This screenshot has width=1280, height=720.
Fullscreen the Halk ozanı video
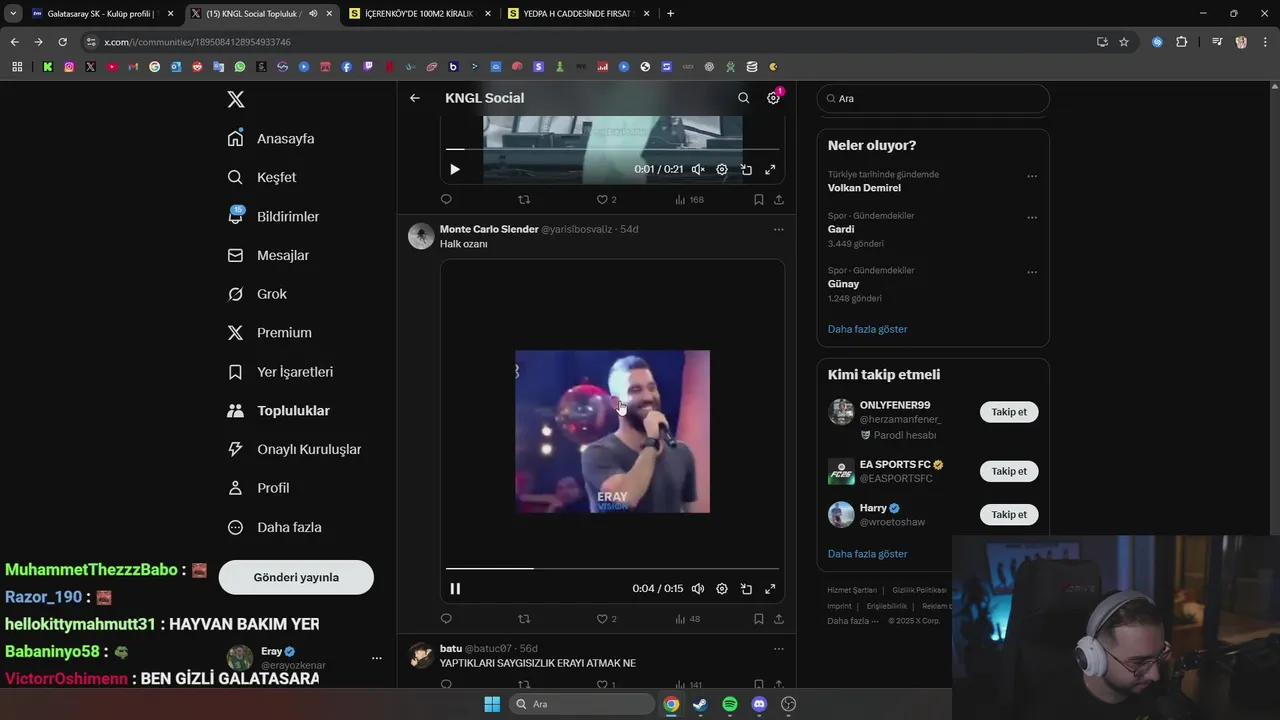coord(770,589)
